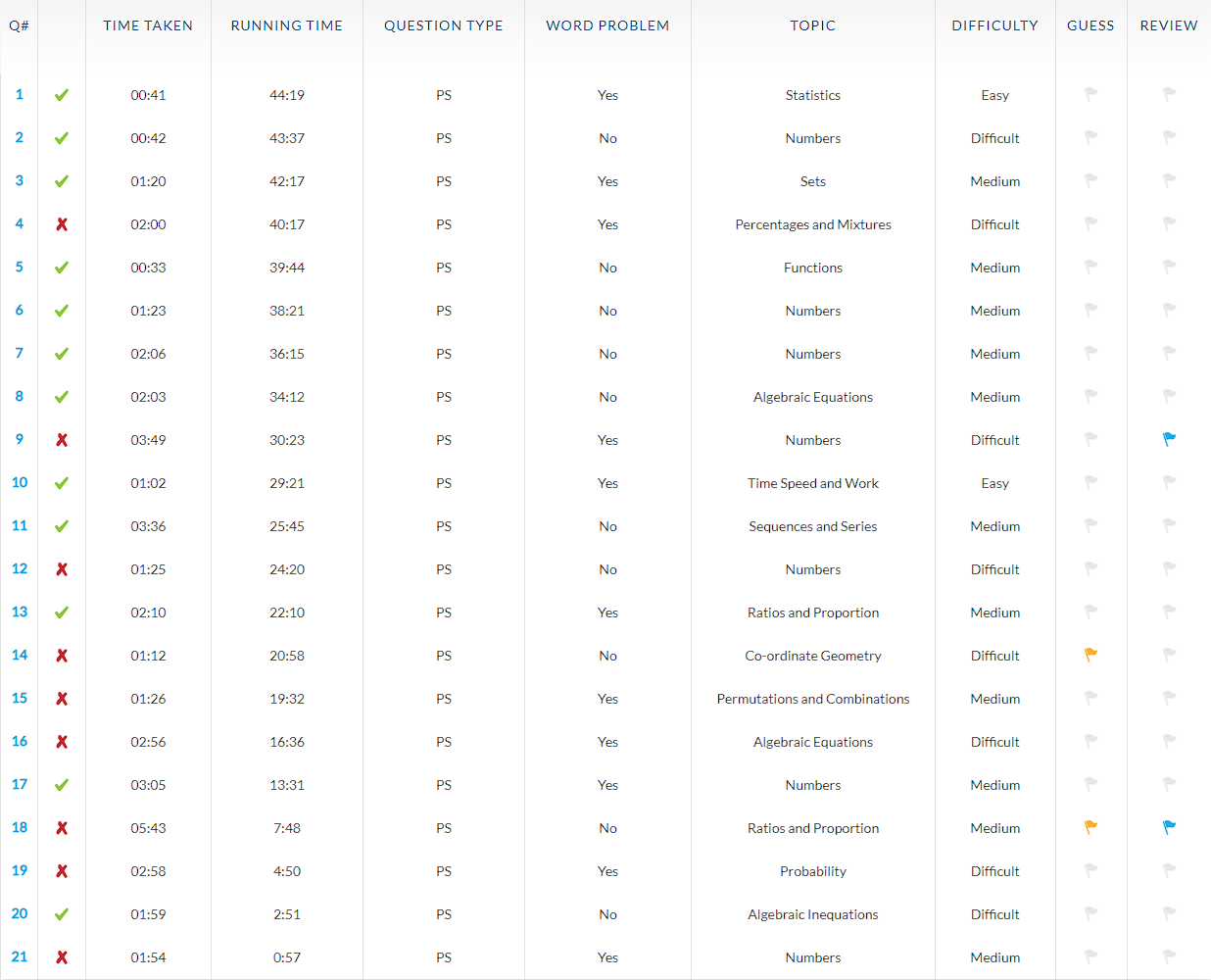Screen dimensions: 1211x980
Task: Toggle the guess flag for question 19
Action: click(x=1090, y=870)
